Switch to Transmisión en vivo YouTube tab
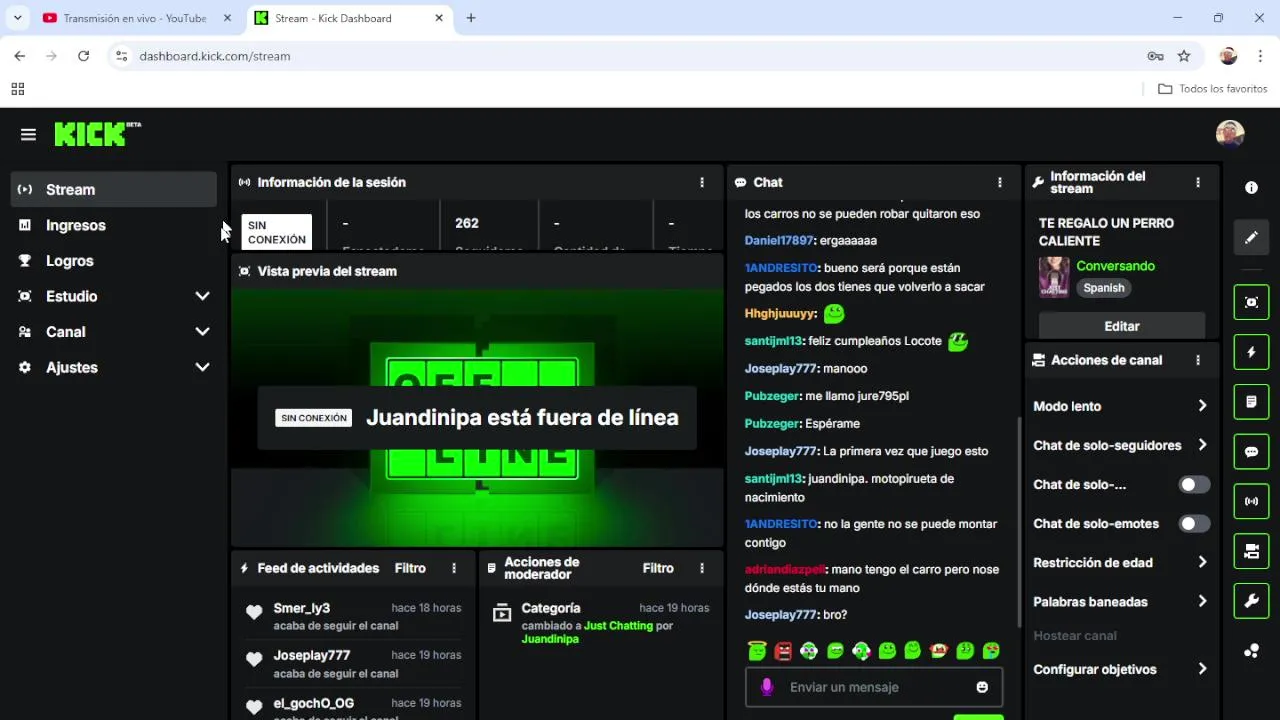Viewport: 1280px width, 720px height. [x=136, y=18]
